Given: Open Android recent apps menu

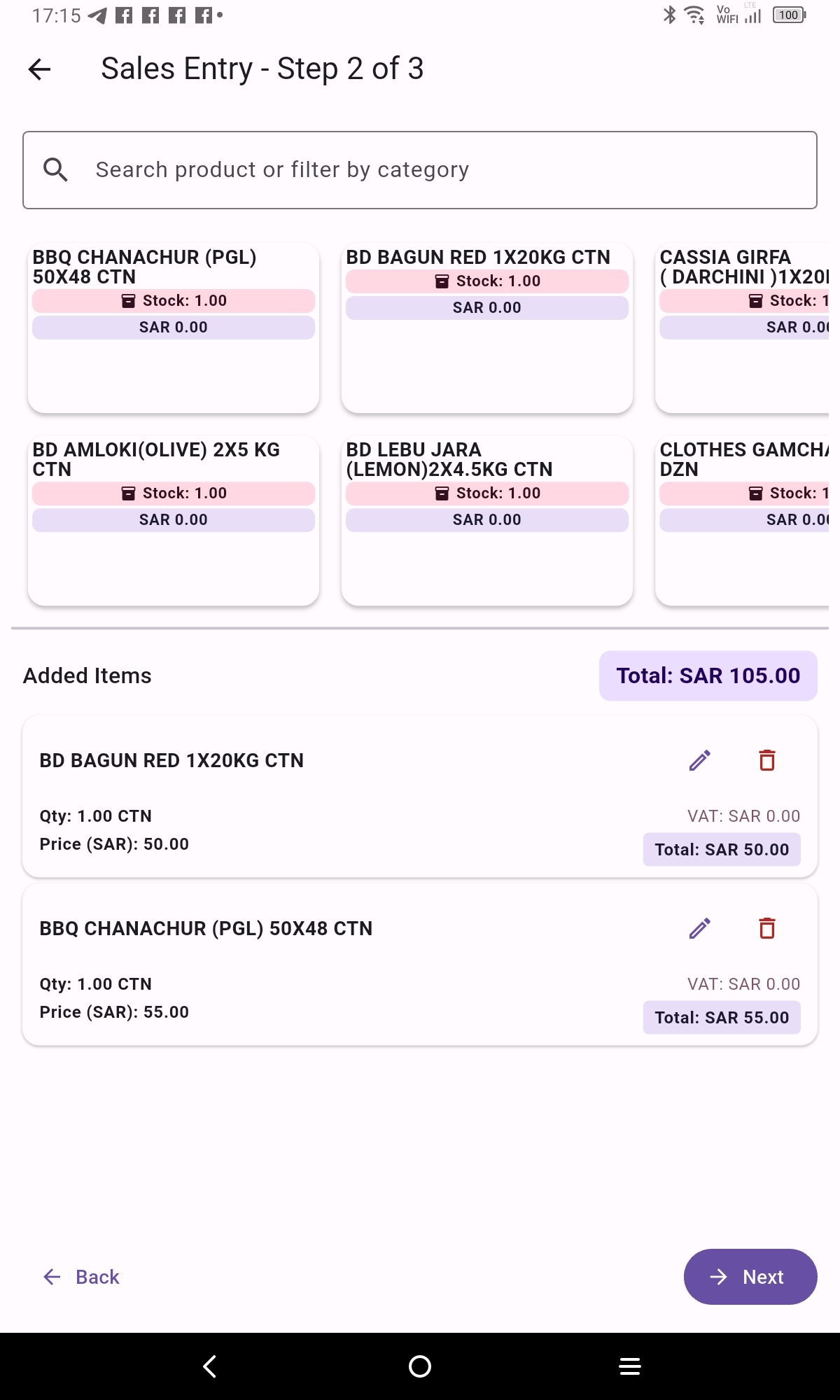Looking at the screenshot, I should 629,1366.
